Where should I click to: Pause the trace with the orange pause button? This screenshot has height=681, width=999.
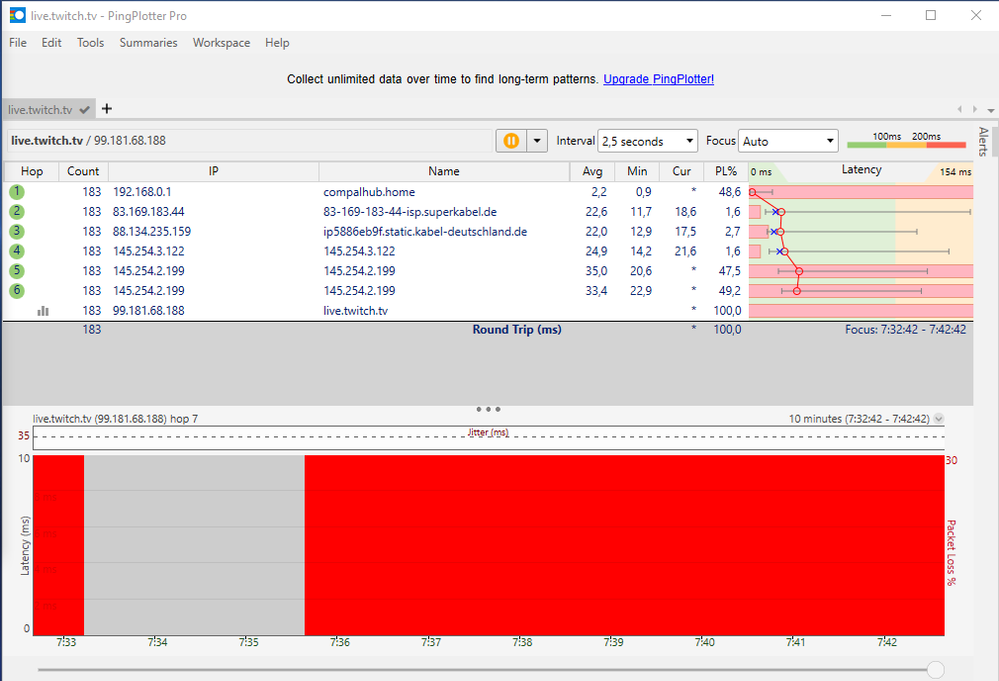511,141
